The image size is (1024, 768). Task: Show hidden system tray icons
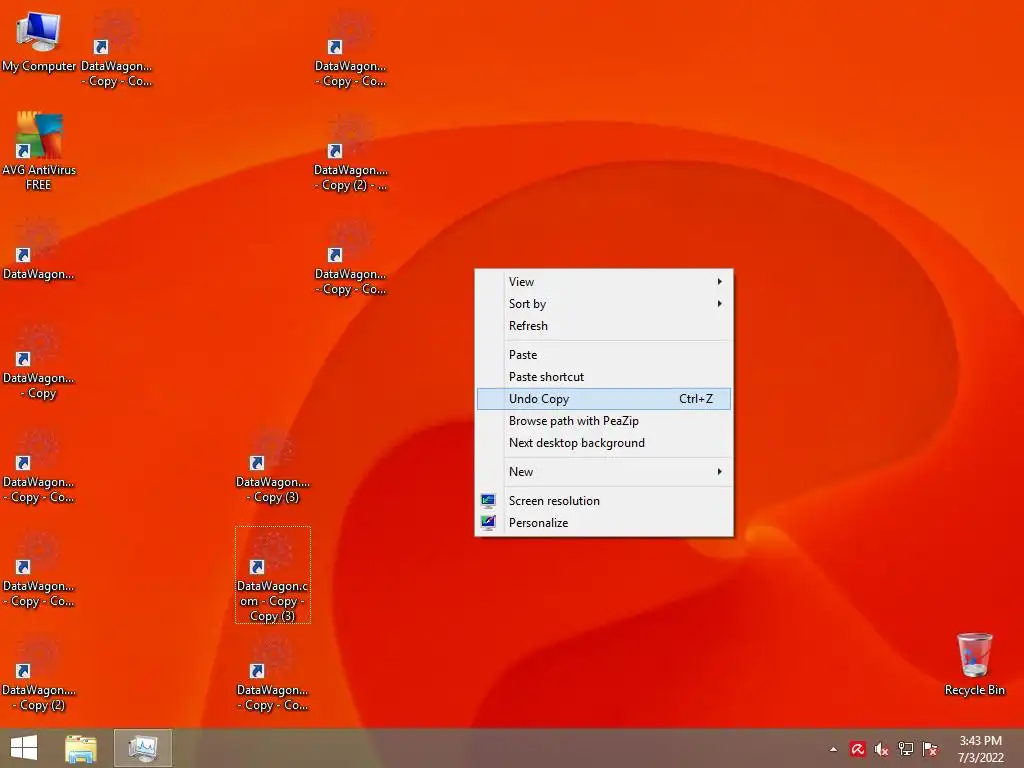833,749
